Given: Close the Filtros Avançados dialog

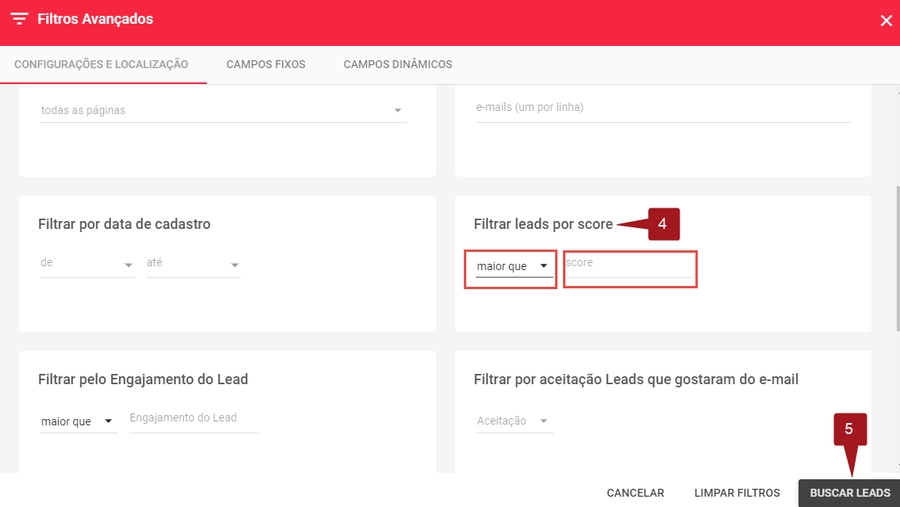Looking at the screenshot, I should [x=885, y=21].
